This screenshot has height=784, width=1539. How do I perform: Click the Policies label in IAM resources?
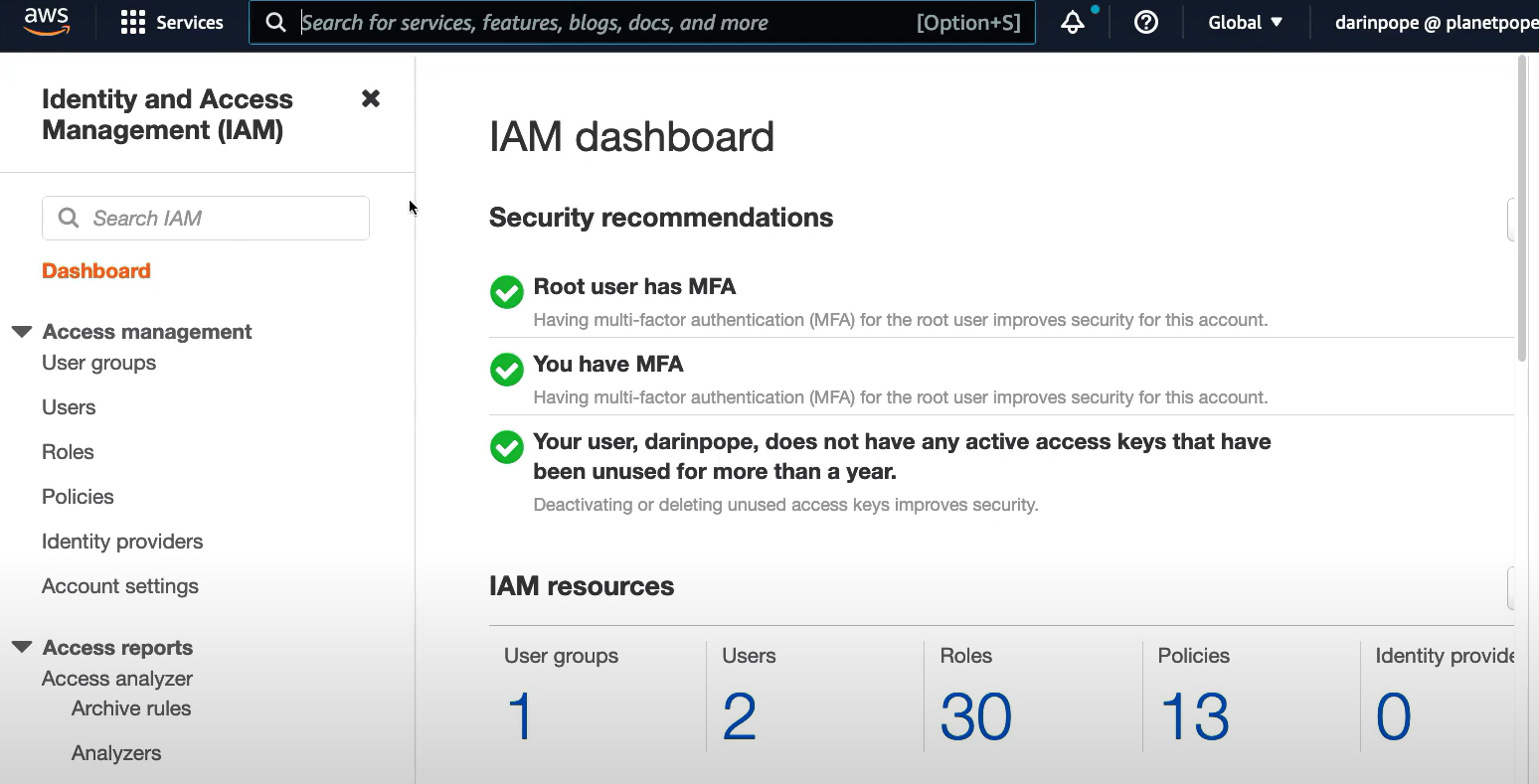[1194, 656]
